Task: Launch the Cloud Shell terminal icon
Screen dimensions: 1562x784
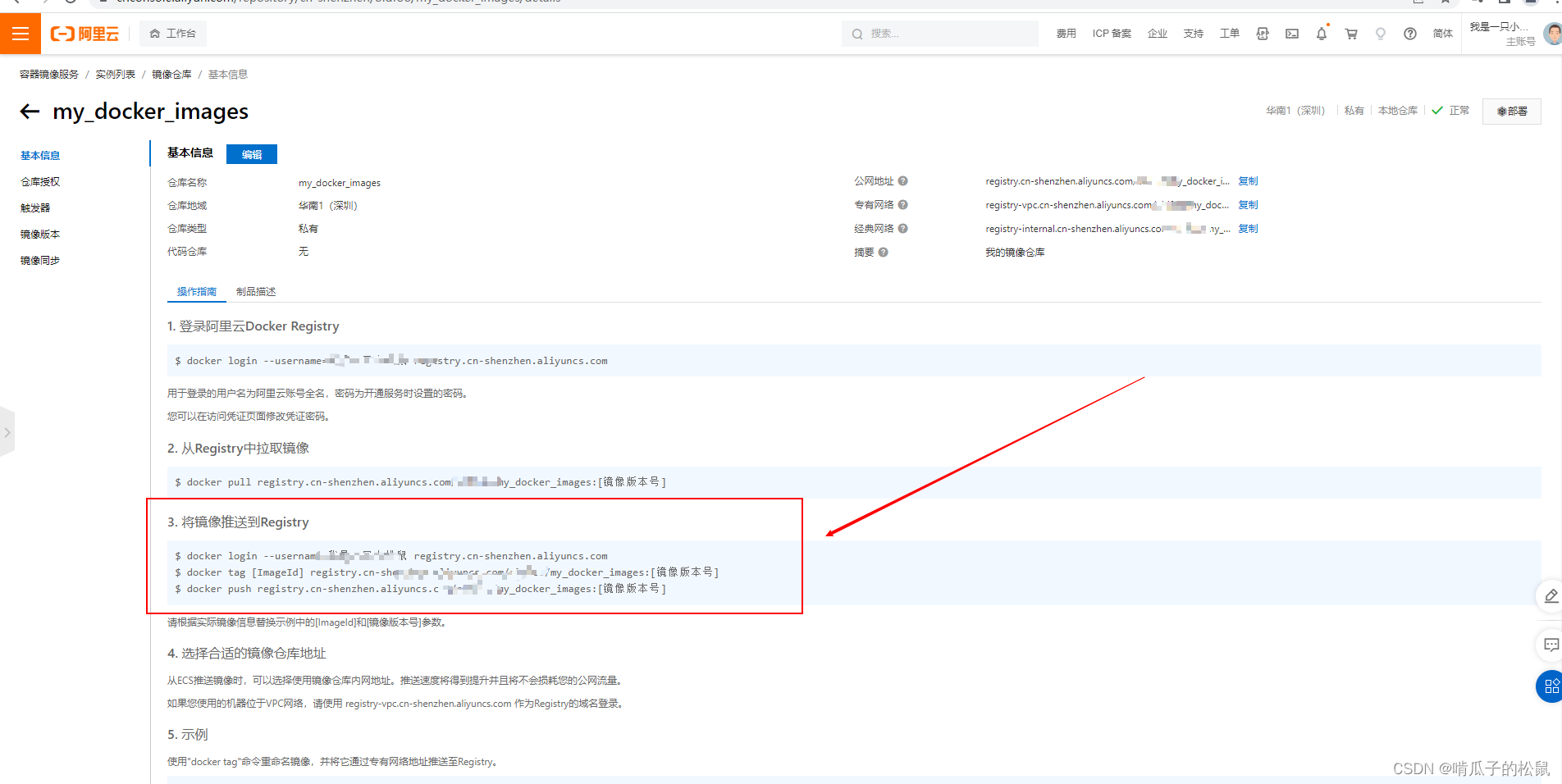Action: tap(1292, 34)
